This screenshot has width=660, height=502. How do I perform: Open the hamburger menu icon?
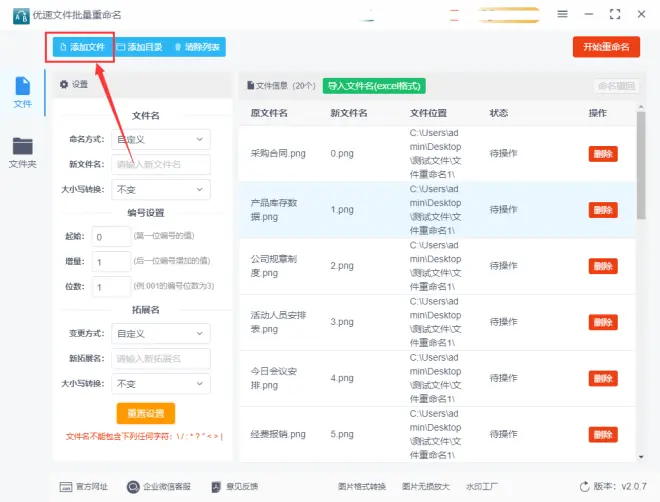562,14
